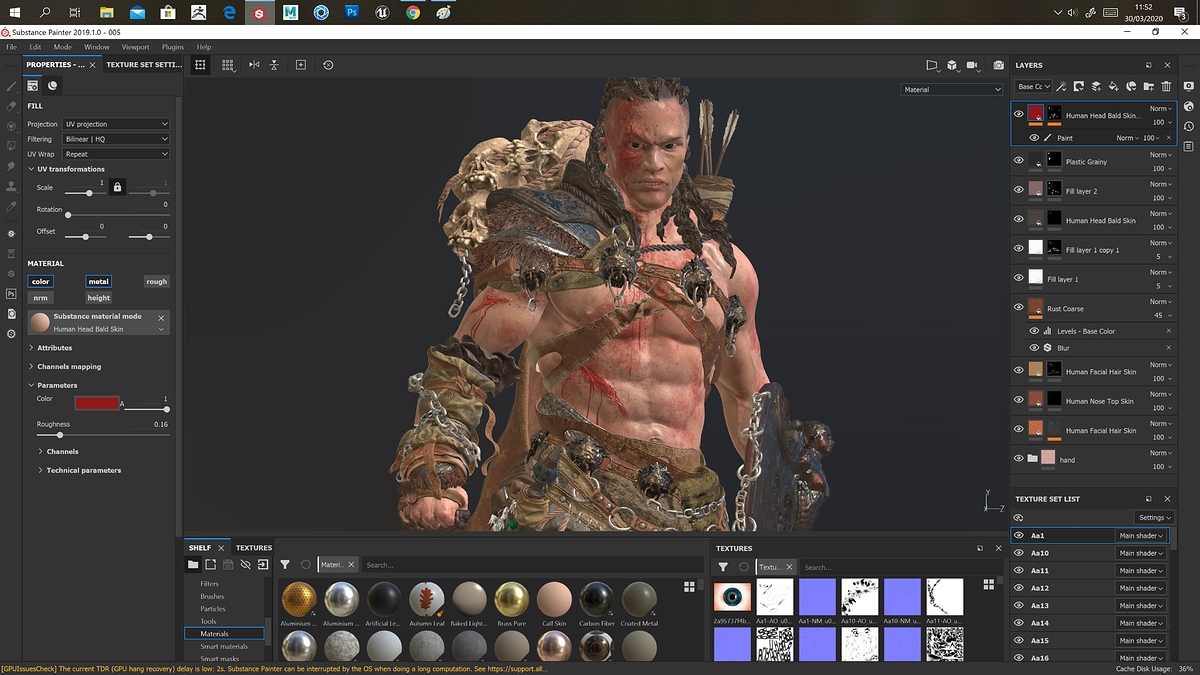This screenshot has height=675, width=1200.
Task: Open the File menu
Action: click(x=11, y=47)
